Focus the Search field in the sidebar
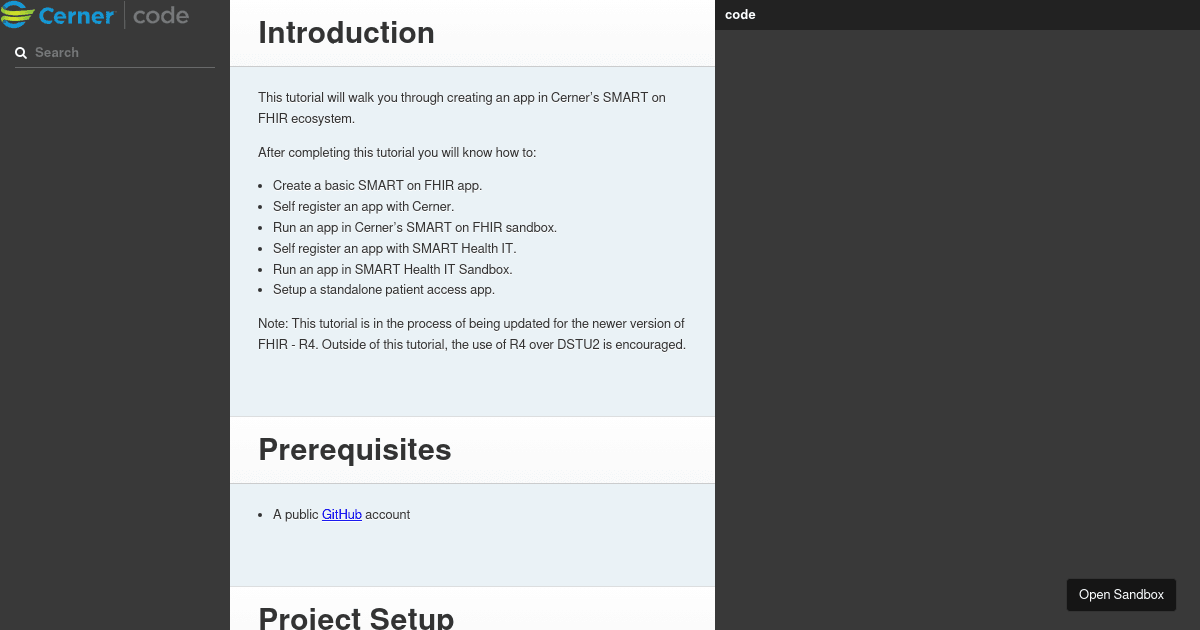This screenshot has width=1200, height=630. tap(115, 52)
